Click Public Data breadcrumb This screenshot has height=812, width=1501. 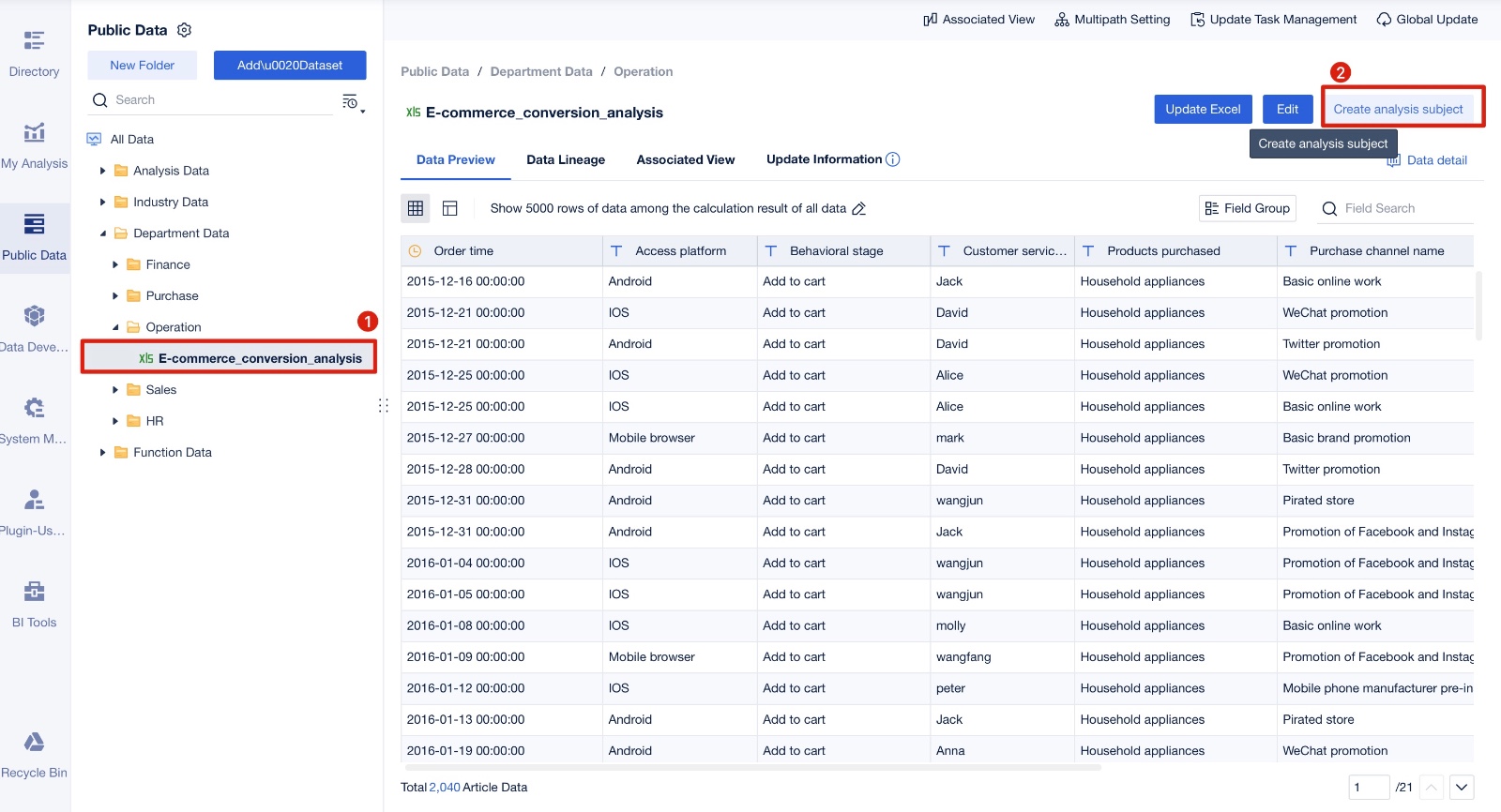[x=434, y=71]
